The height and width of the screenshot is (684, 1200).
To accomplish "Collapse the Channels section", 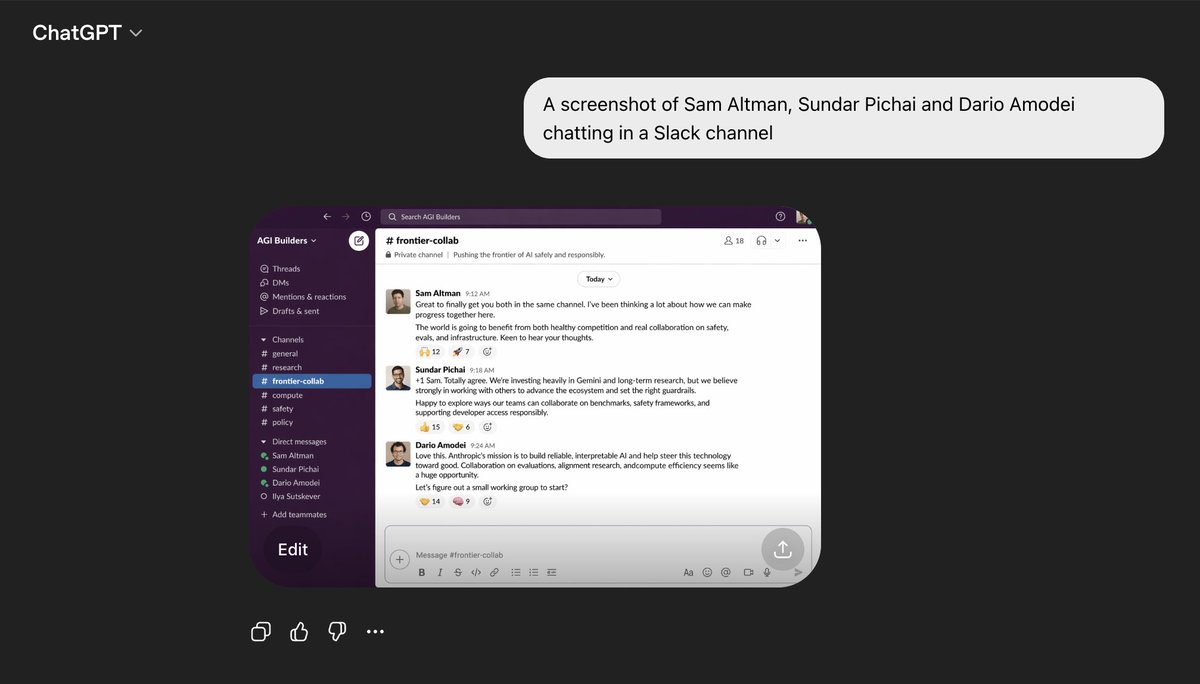I will (282, 340).
